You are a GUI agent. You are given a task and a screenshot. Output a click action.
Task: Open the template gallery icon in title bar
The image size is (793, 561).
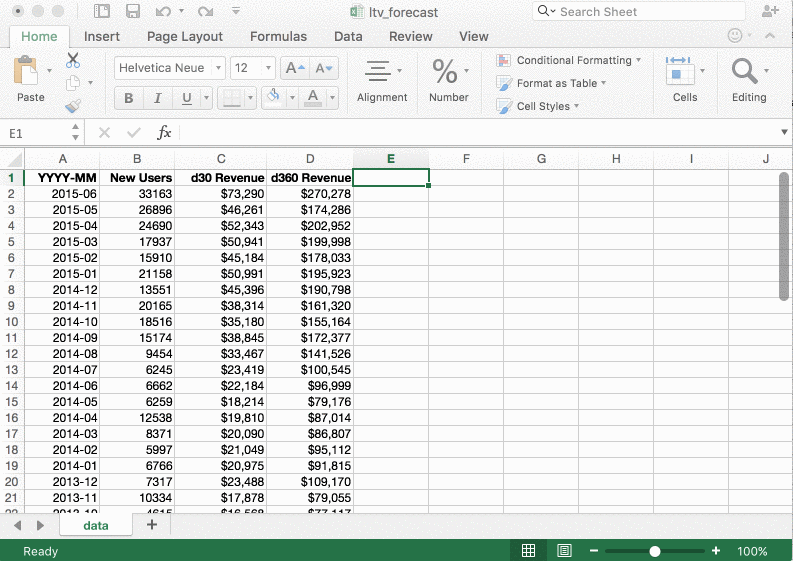click(102, 11)
